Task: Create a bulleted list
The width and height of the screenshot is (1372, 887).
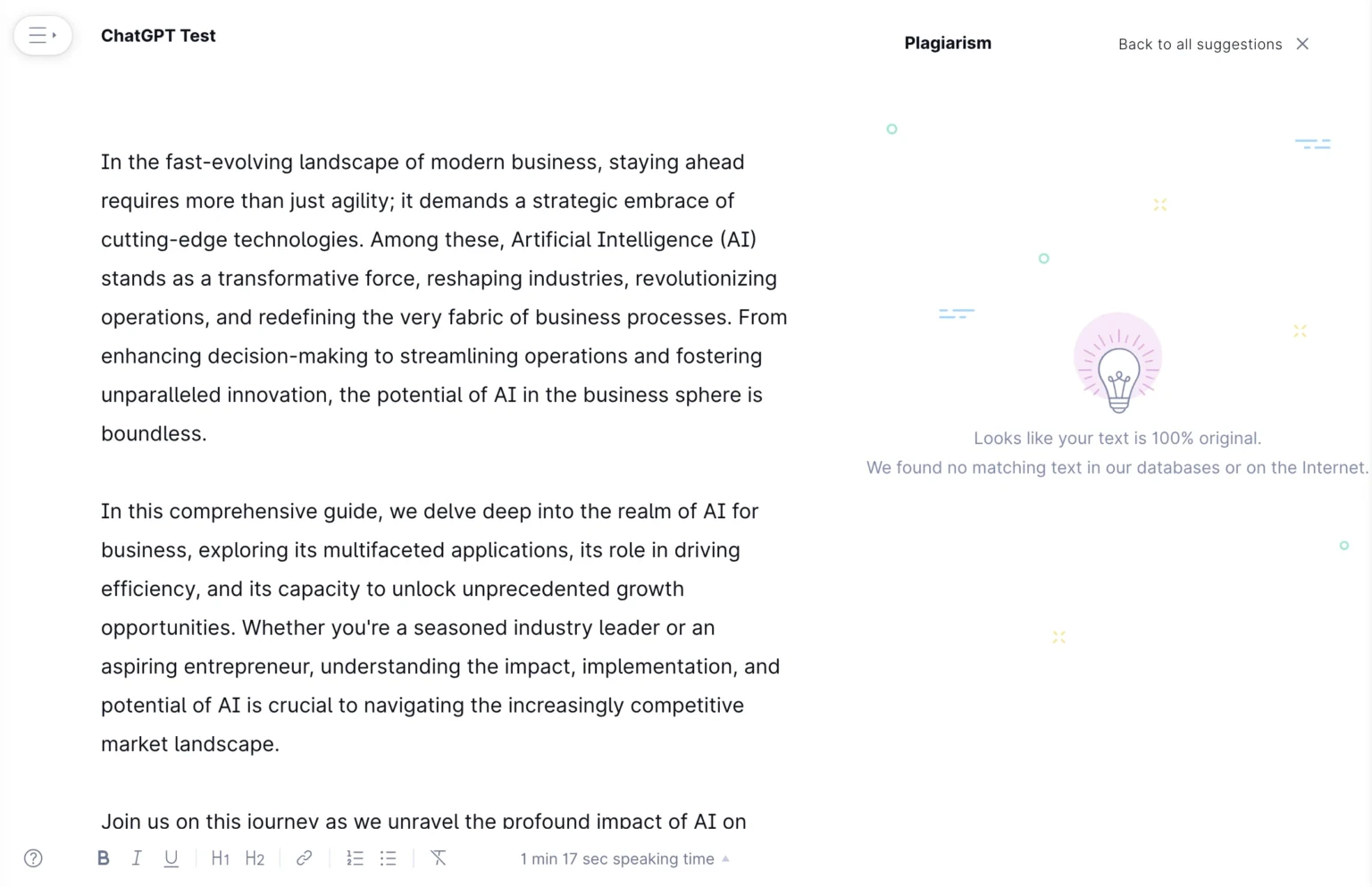Action: click(388, 858)
